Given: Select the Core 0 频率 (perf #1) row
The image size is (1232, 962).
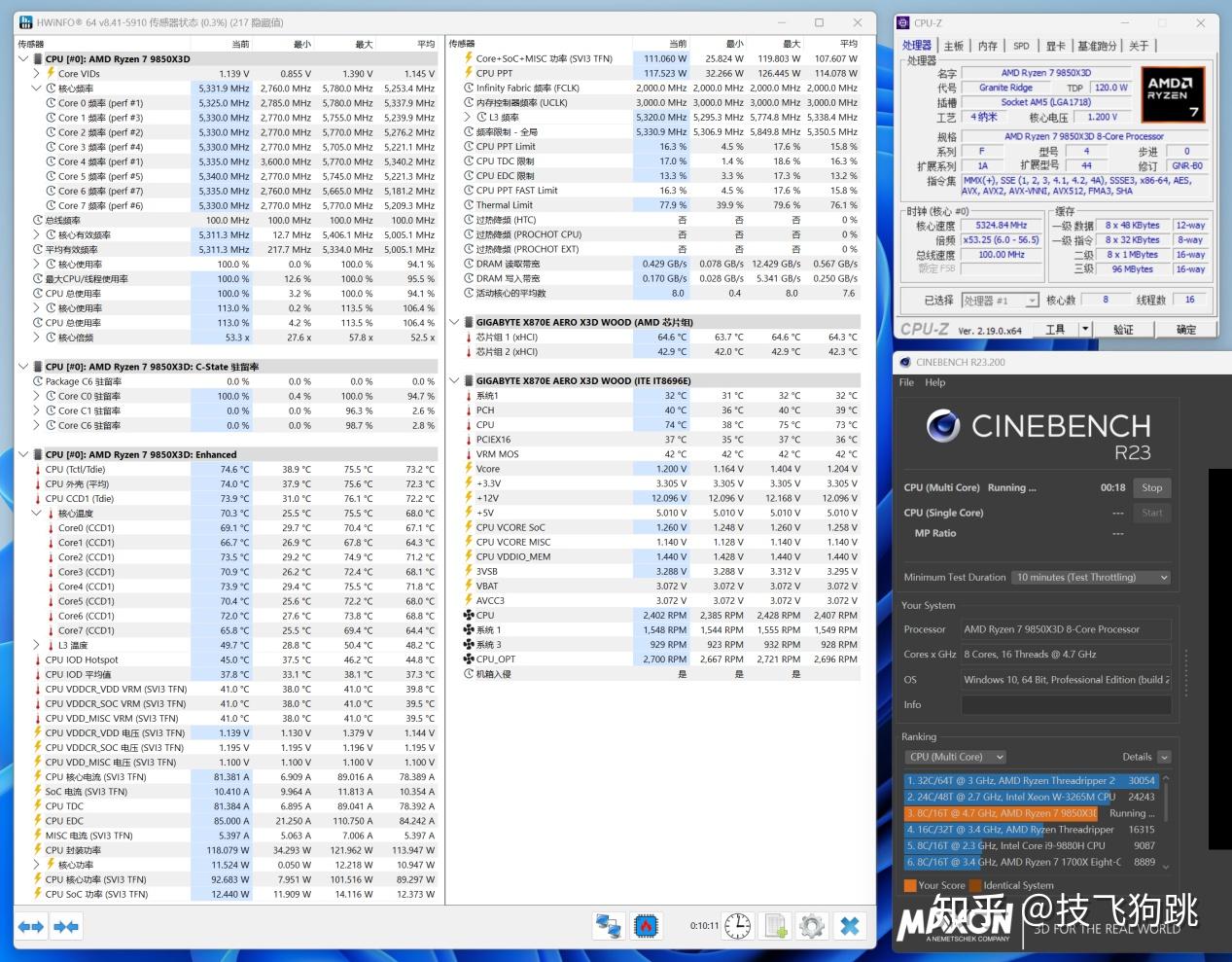Looking at the screenshot, I should coord(227,103).
